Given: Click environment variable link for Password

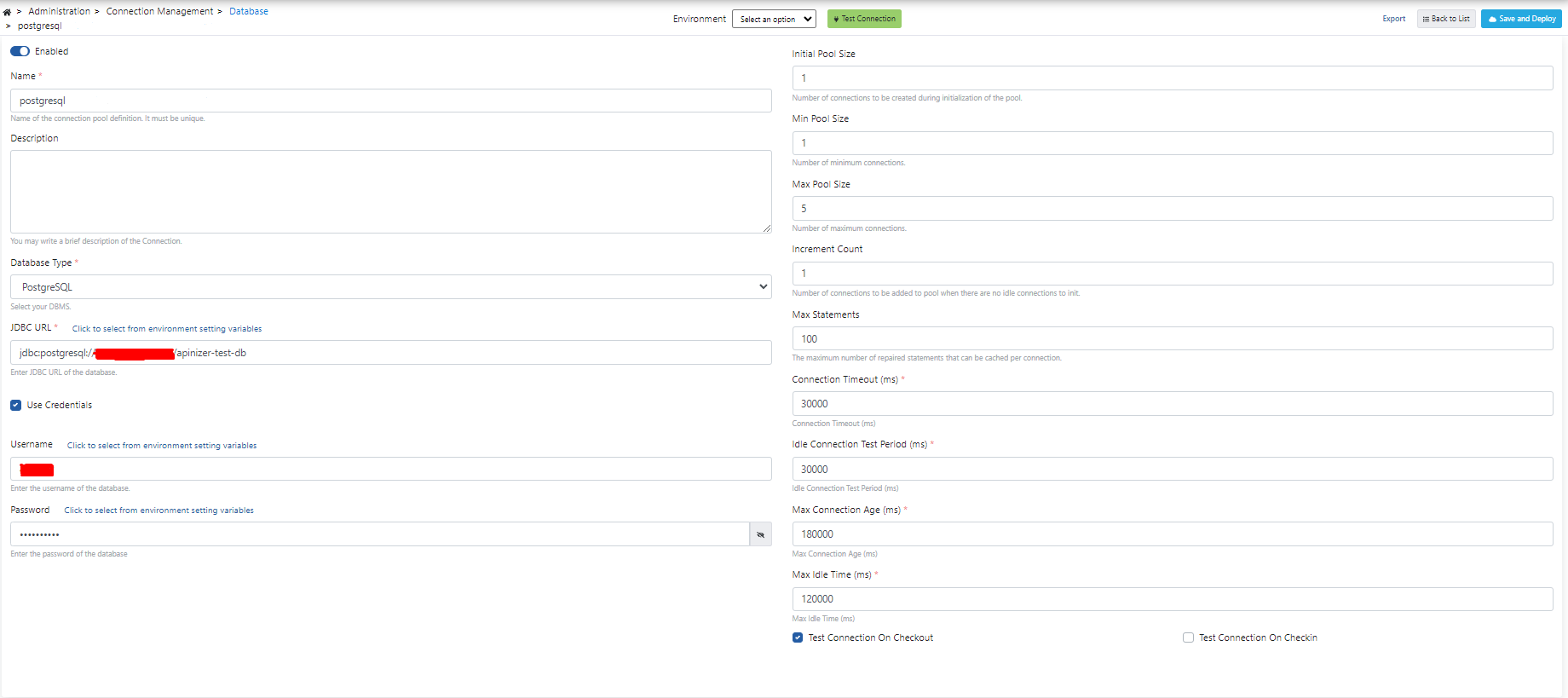Looking at the screenshot, I should pyautogui.click(x=159, y=511).
